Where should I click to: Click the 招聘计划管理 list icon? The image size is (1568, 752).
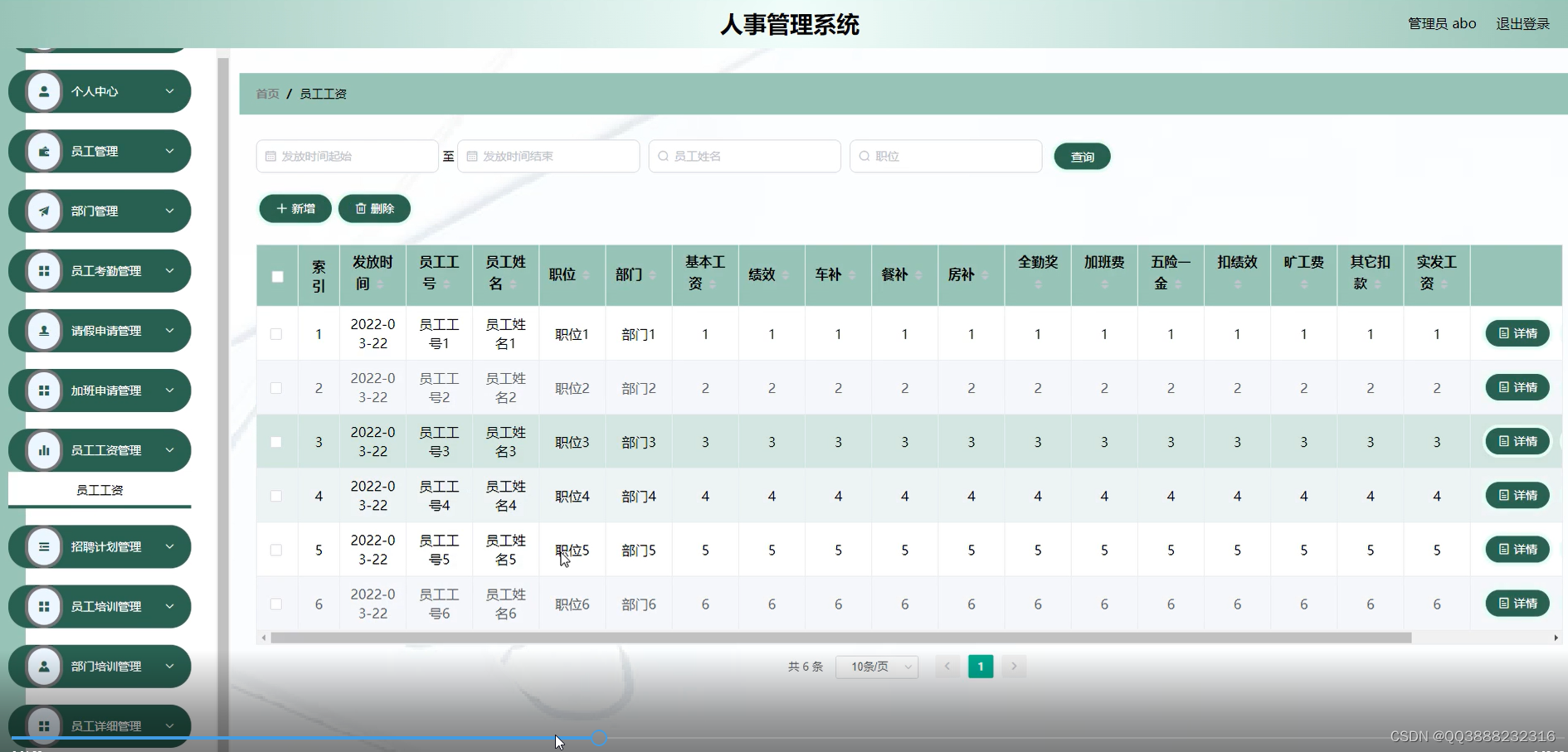tap(44, 546)
